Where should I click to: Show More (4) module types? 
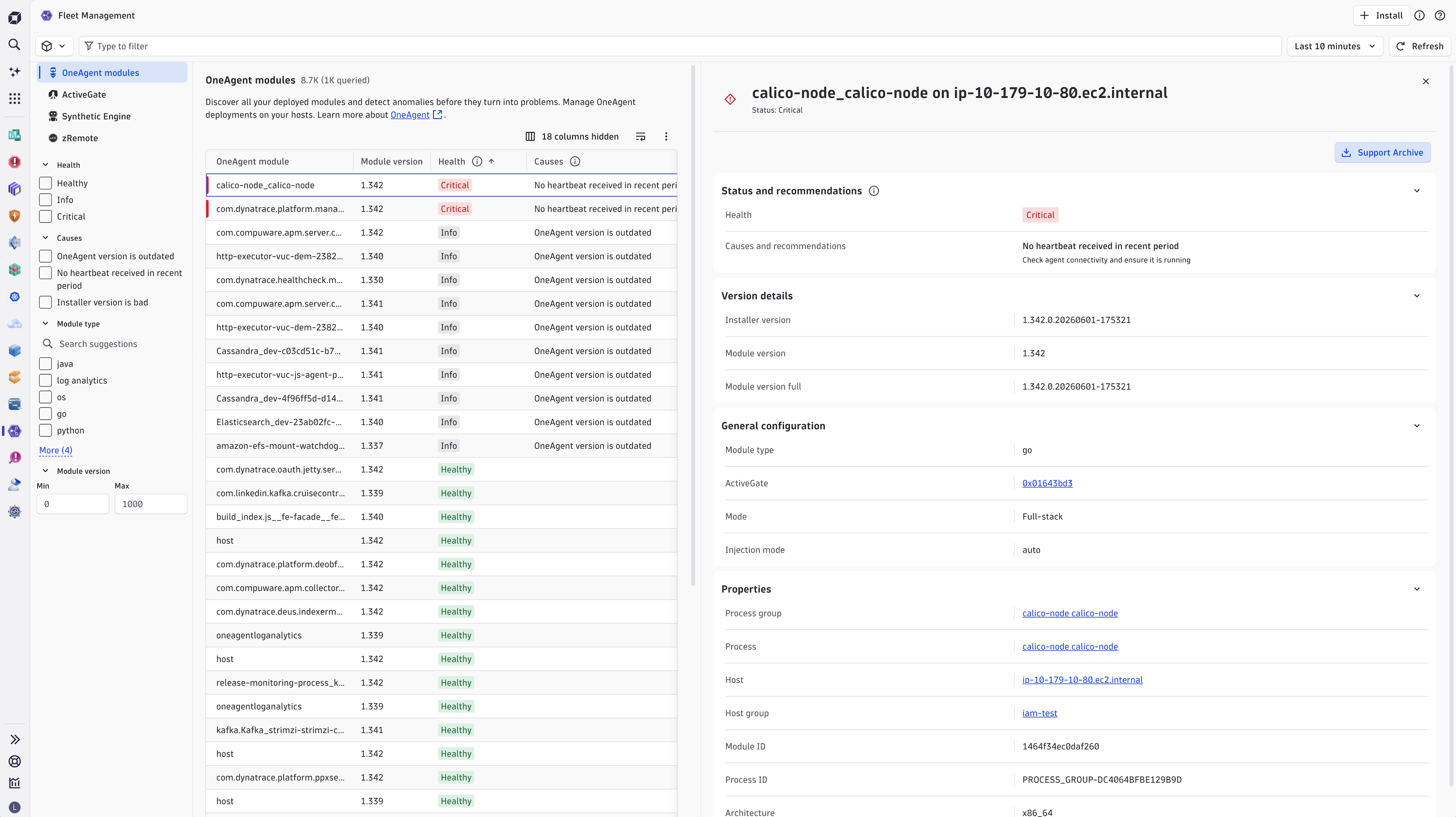pyautogui.click(x=55, y=451)
